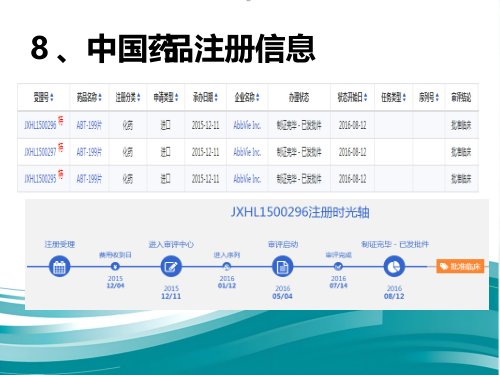Screen dimensions: 500x375
Task: Click the 2015 12/11 timeline date
Action: point(171,292)
